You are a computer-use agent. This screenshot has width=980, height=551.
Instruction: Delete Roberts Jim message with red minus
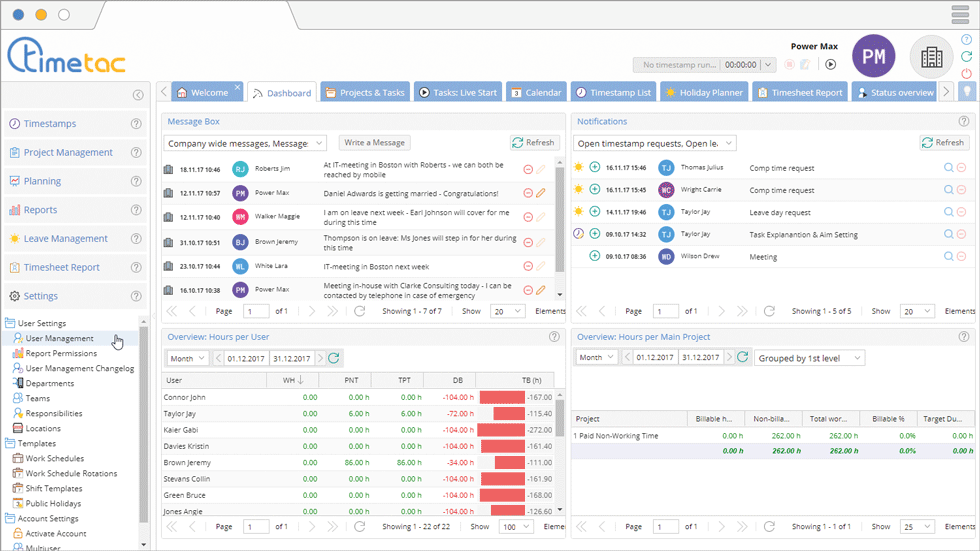click(x=528, y=169)
